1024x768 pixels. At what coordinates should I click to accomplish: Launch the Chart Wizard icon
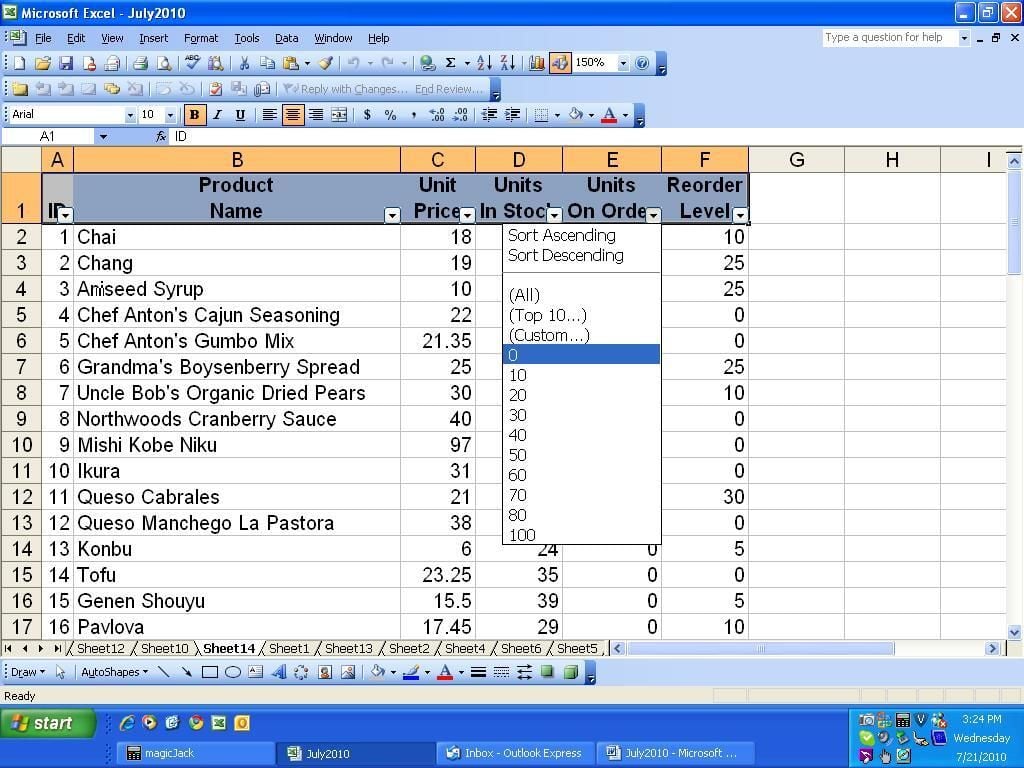[537, 63]
